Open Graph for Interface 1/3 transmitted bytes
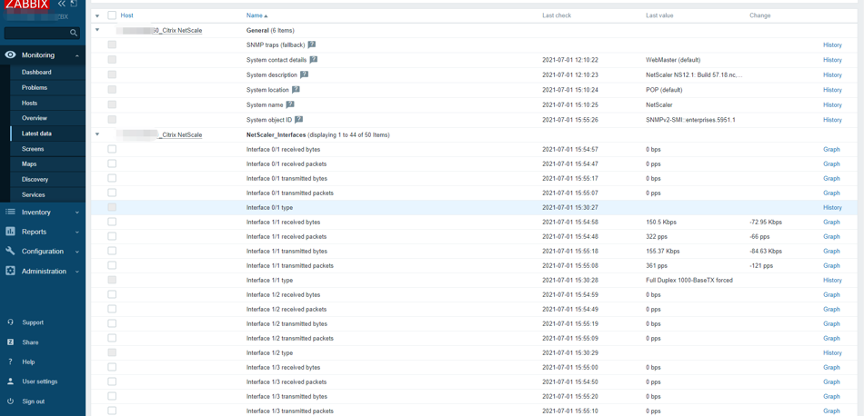 831,396
